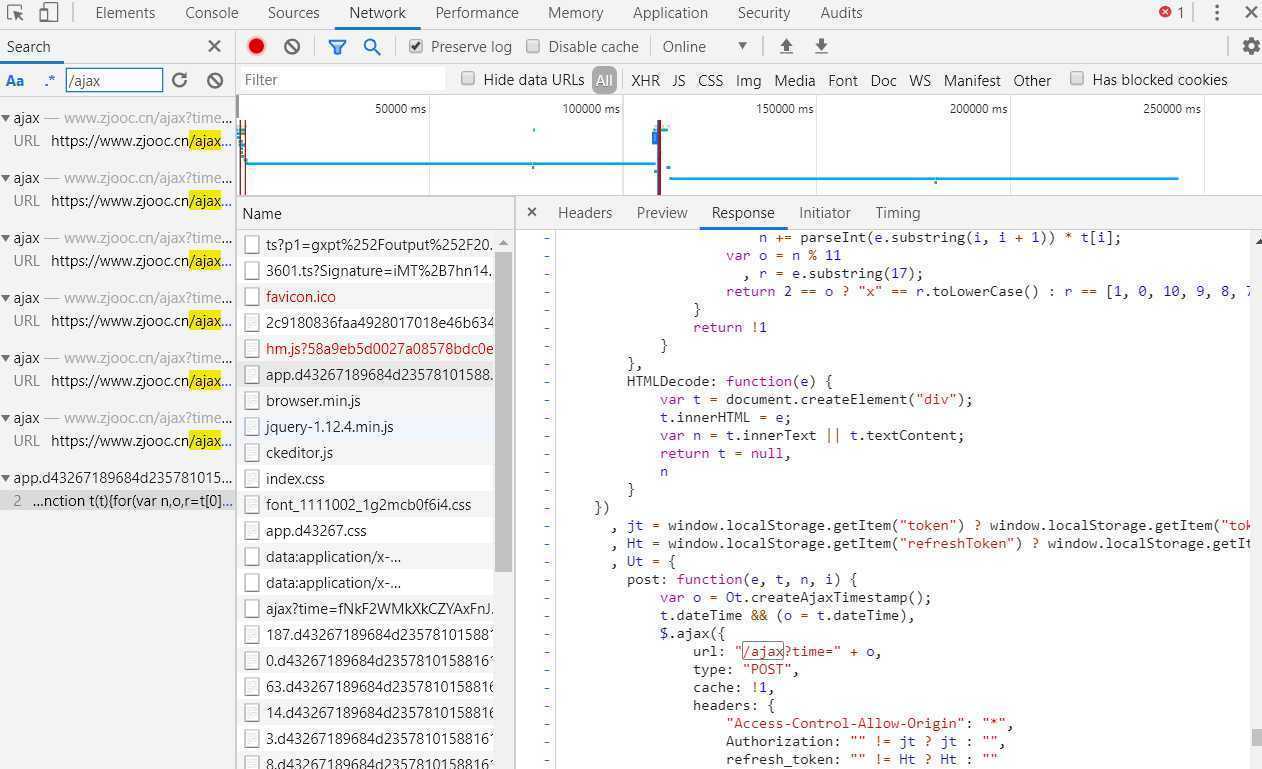Select hm.js failed request row

tap(367, 349)
